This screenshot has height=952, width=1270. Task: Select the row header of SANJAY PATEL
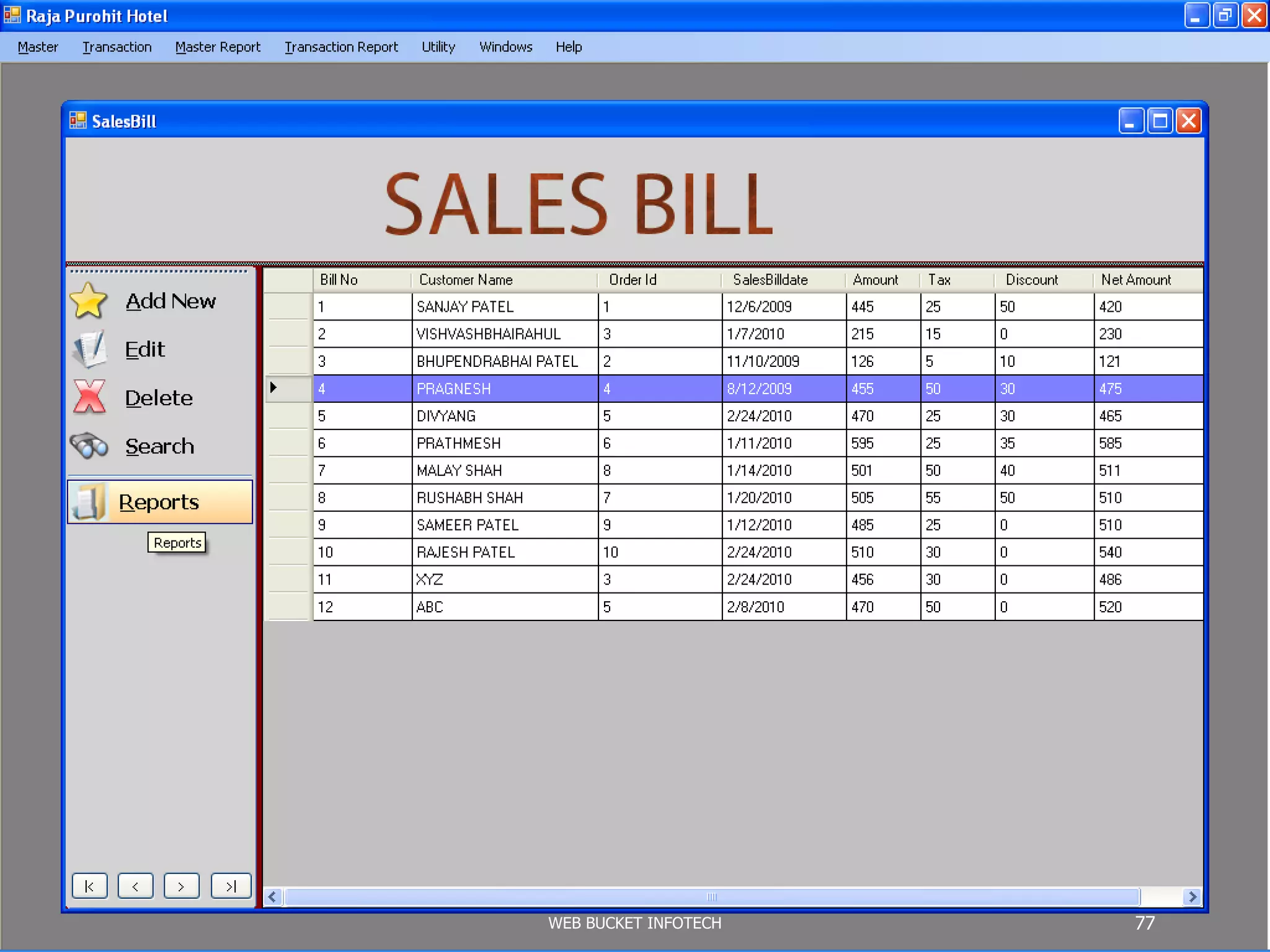click(289, 307)
